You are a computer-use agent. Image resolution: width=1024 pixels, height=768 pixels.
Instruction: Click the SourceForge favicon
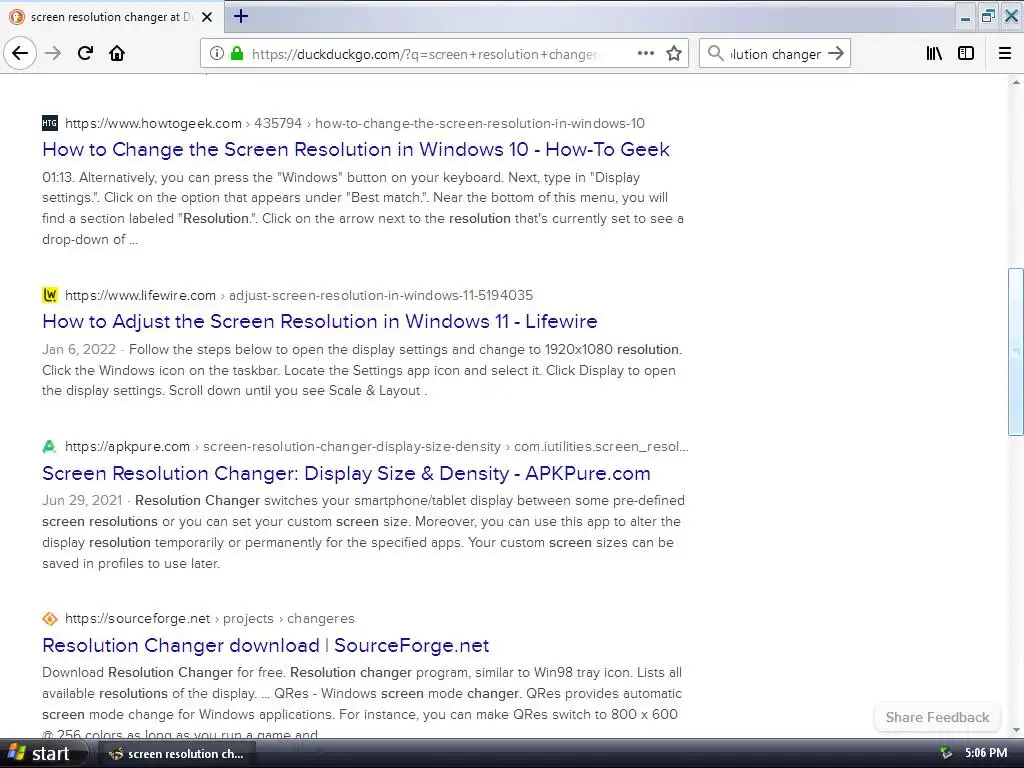click(x=50, y=618)
